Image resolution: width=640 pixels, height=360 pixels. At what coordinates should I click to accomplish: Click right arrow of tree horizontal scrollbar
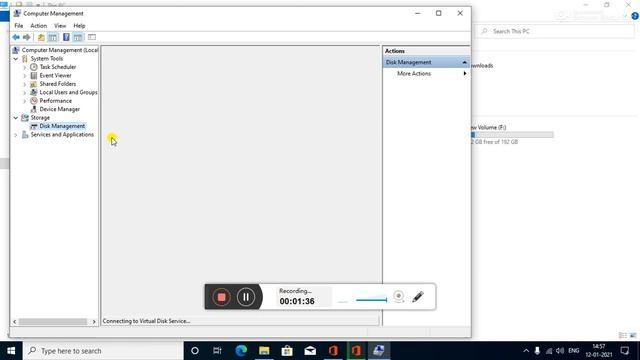click(x=94, y=322)
